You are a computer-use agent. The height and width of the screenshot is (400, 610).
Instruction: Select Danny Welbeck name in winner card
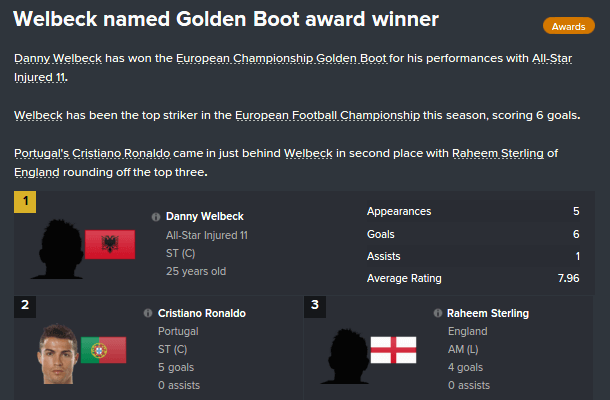click(205, 216)
